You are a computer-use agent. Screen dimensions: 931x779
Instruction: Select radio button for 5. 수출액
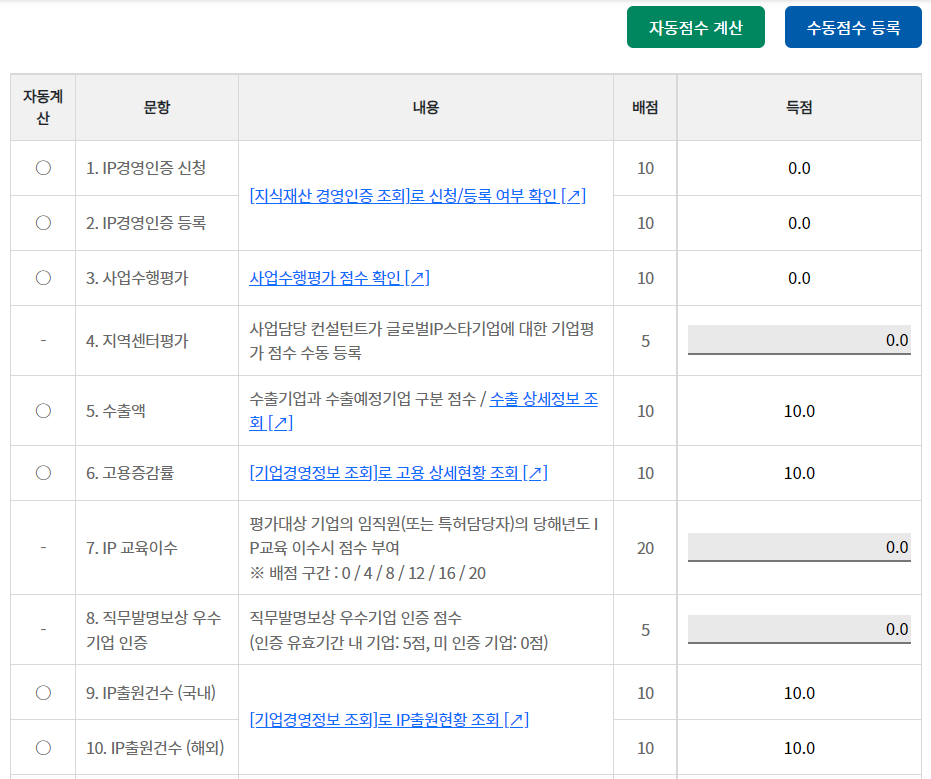pos(43,410)
